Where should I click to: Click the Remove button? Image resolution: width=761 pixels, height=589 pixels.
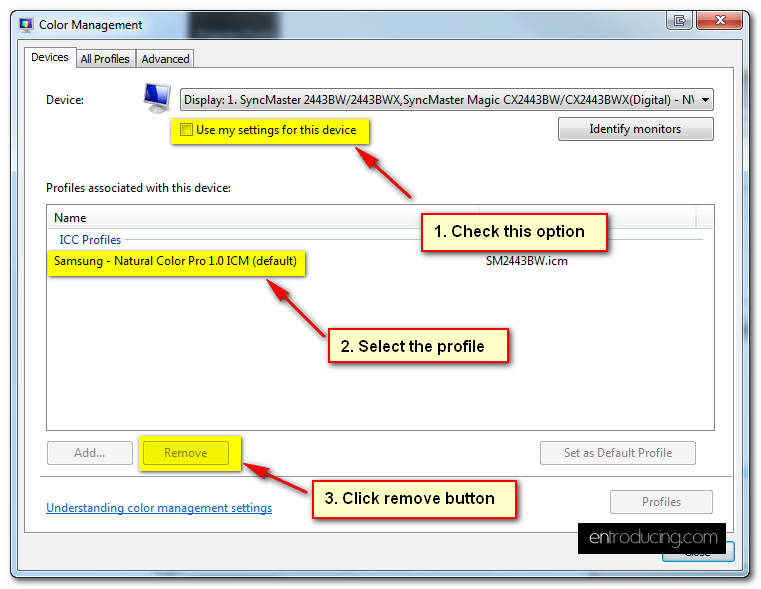click(x=186, y=453)
